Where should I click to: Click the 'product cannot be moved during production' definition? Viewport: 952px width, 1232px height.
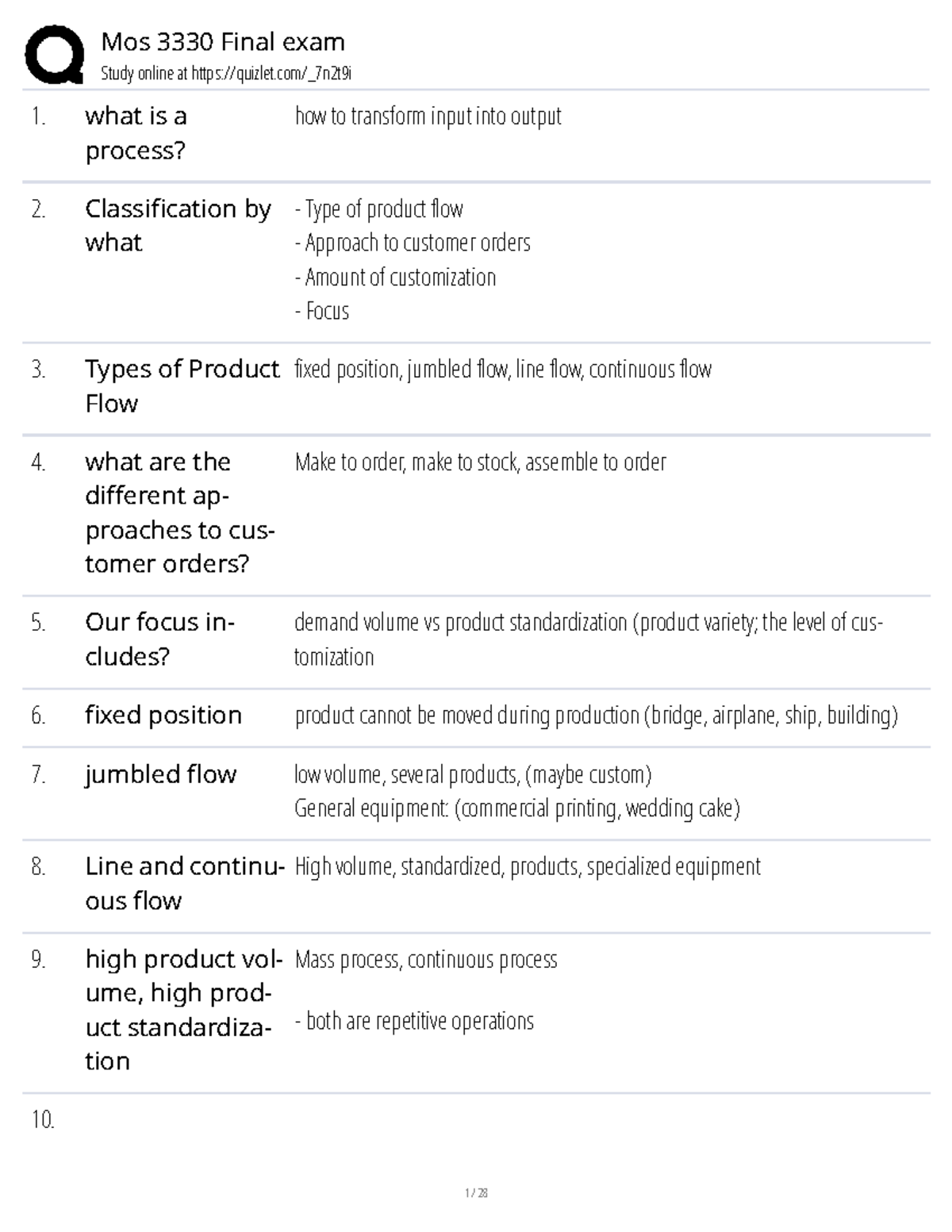click(x=596, y=716)
